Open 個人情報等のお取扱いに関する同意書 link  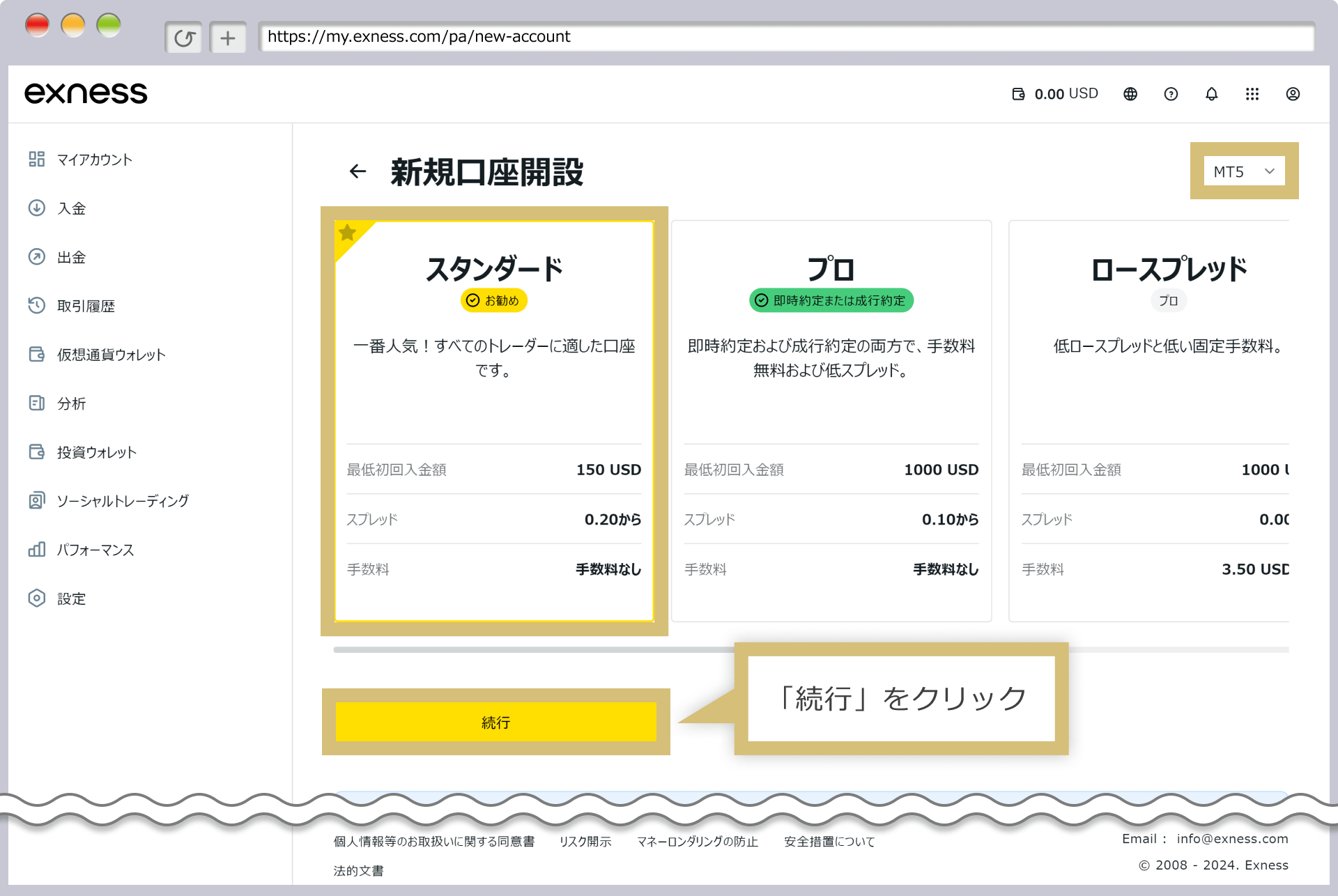tap(433, 842)
